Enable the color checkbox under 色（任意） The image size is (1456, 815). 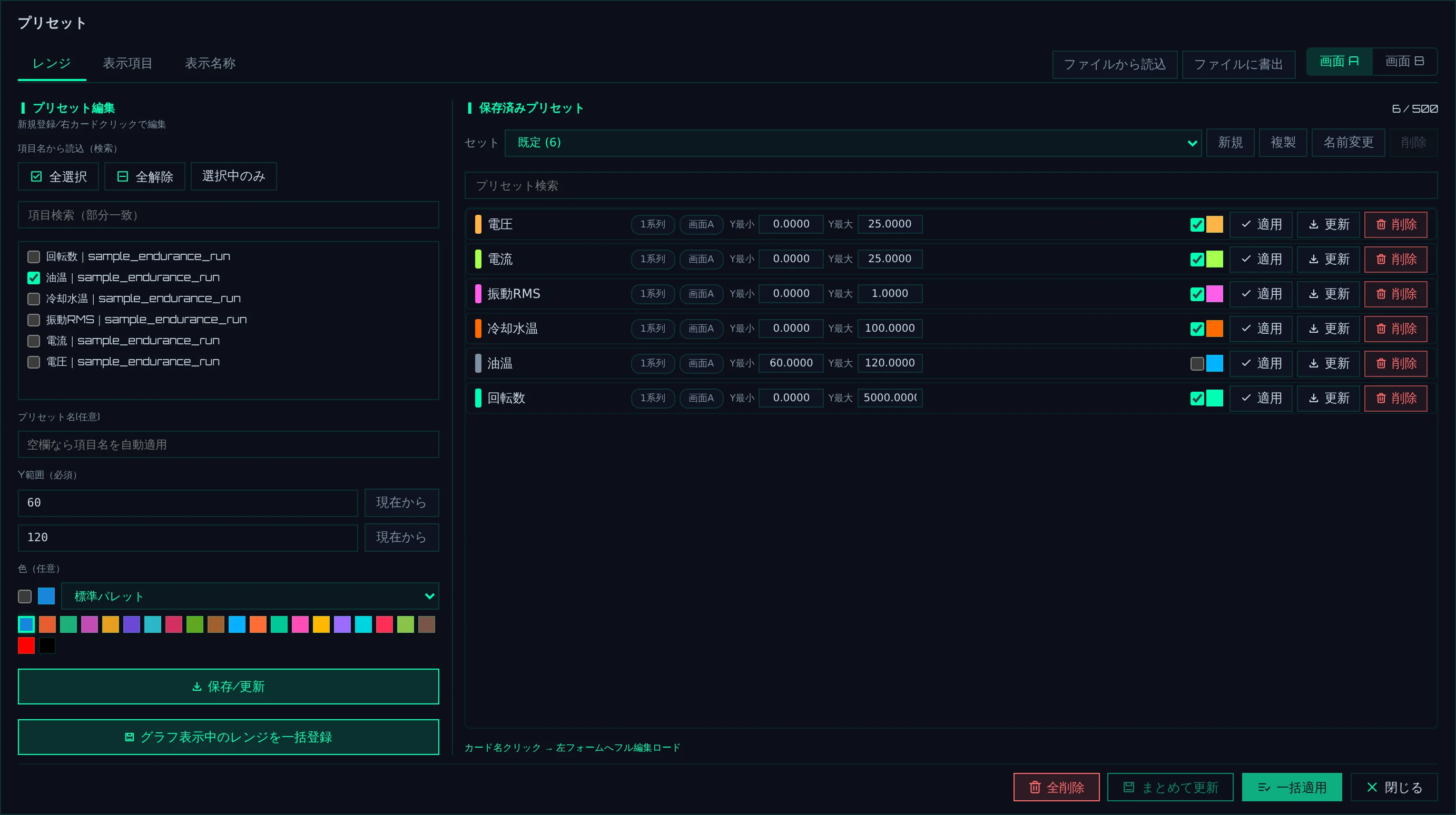(25, 597)
